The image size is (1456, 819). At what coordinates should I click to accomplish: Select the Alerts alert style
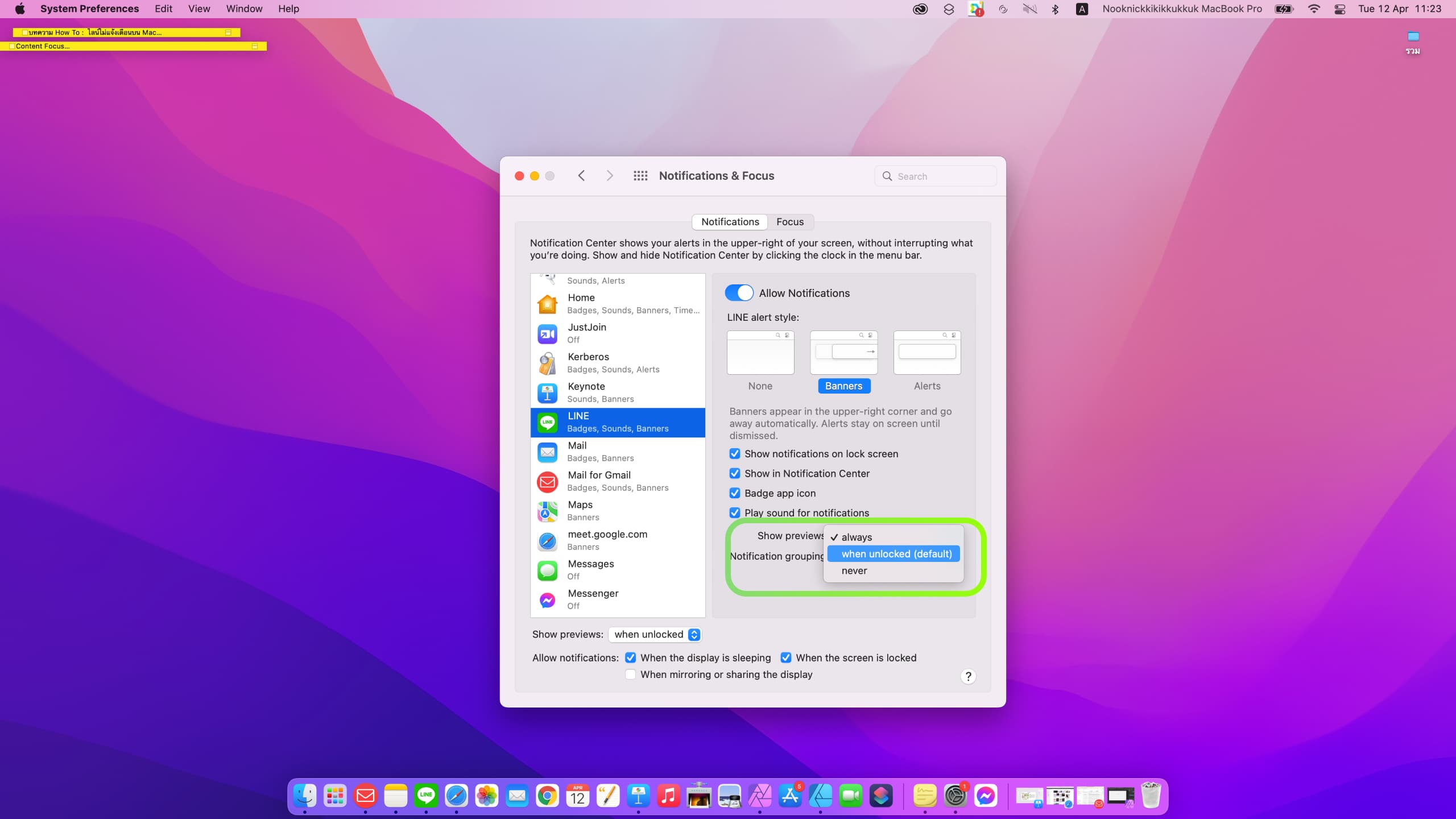coord(926,354)
